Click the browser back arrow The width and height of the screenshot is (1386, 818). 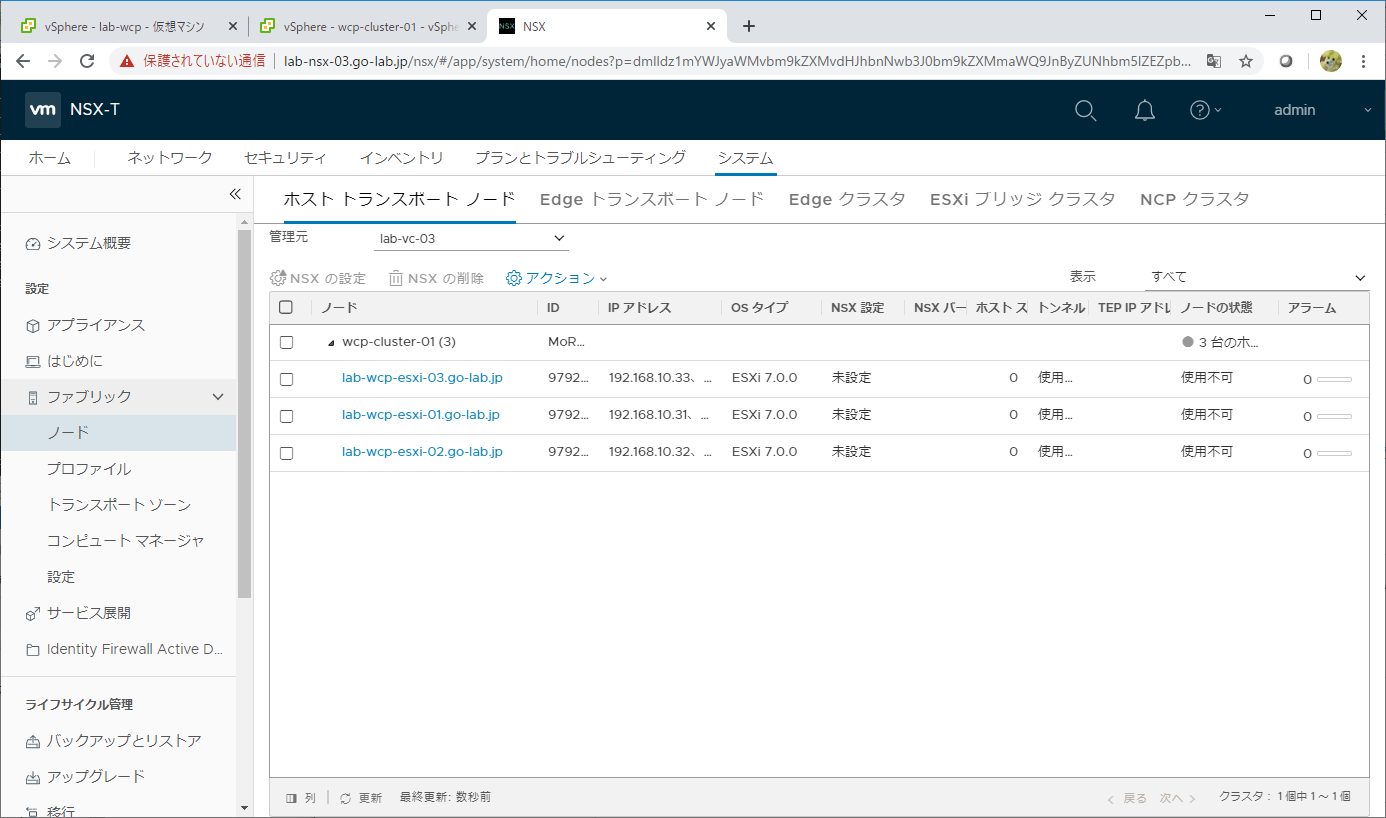[x=23, y=61]
